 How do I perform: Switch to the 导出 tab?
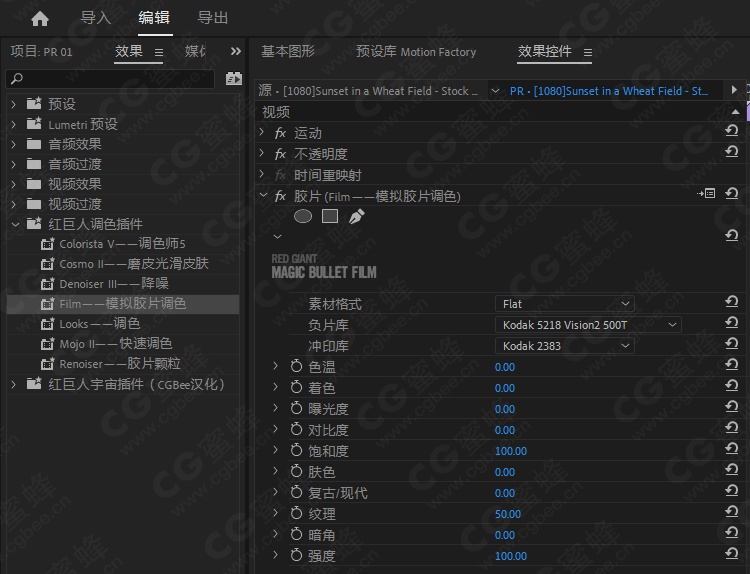click(x=213, y=18)
